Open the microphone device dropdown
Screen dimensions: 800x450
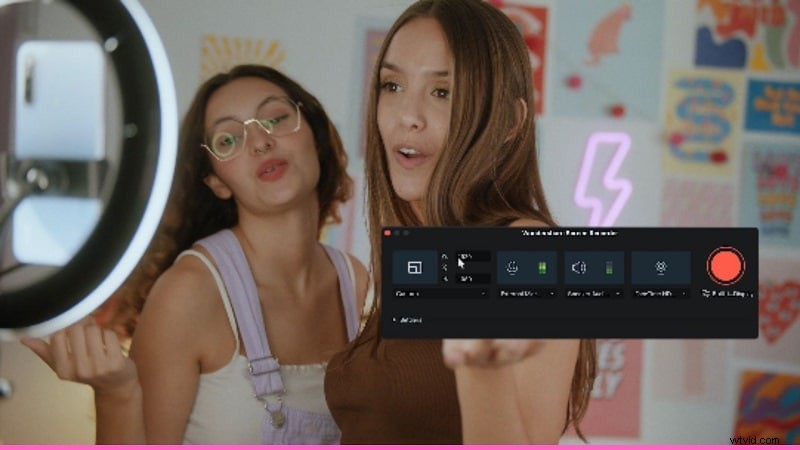[527, 294]
